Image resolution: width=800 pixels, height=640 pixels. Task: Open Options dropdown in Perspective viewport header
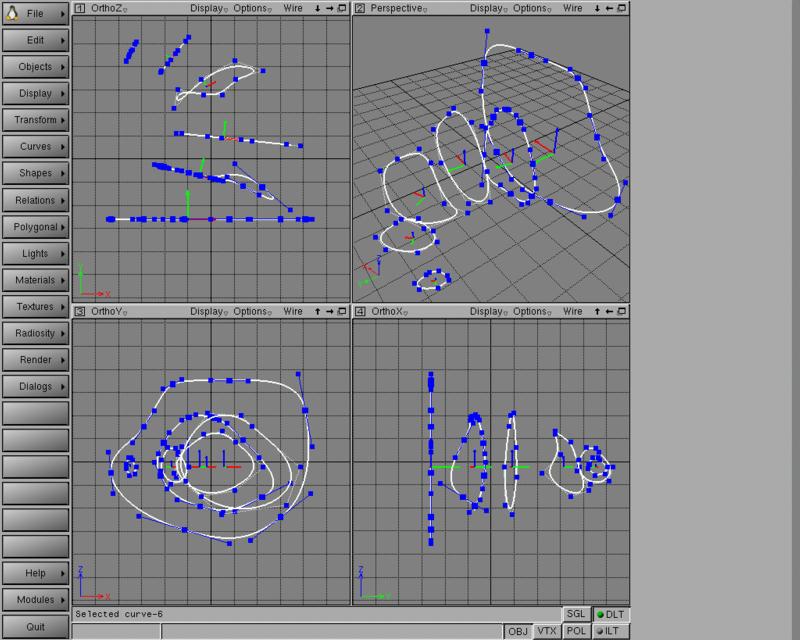coord(532,8)
